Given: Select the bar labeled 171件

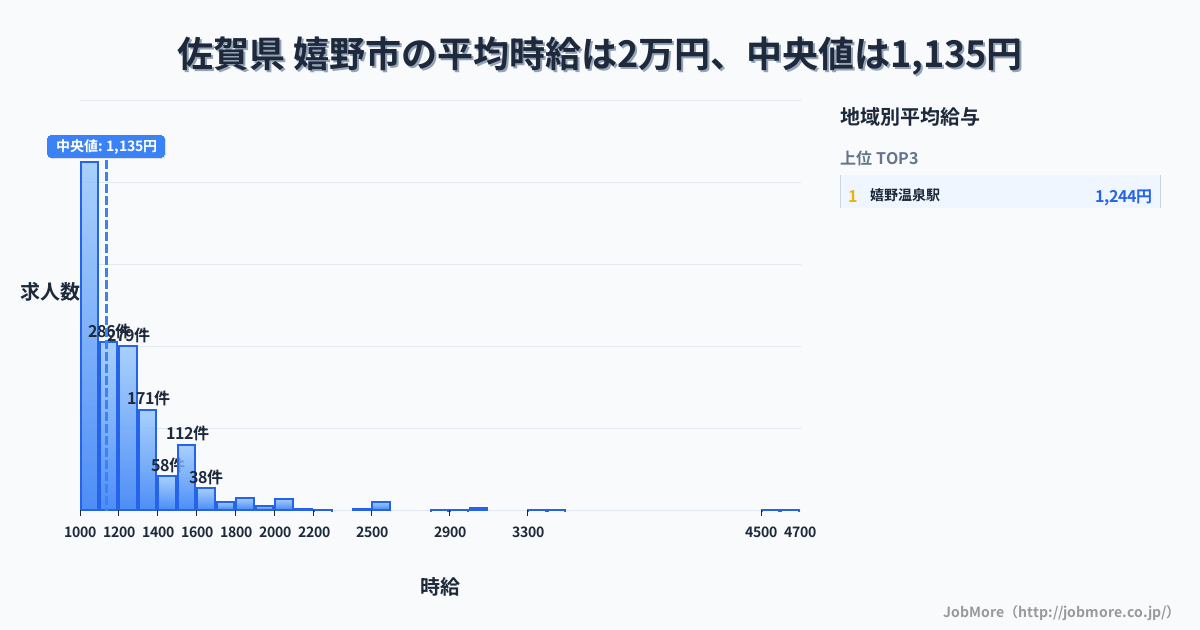Looking at the screenshot, I should coord(147,460).
